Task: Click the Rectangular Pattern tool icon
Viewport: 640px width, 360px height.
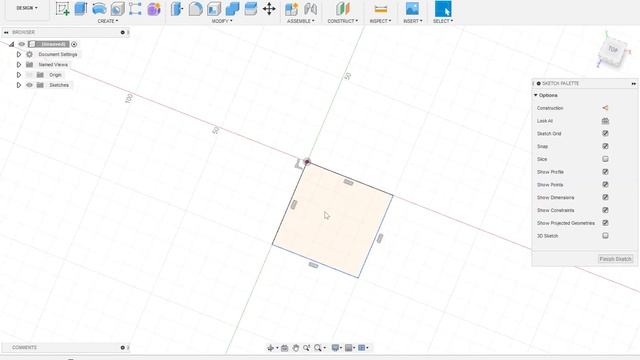Action: tap(135, 9)
